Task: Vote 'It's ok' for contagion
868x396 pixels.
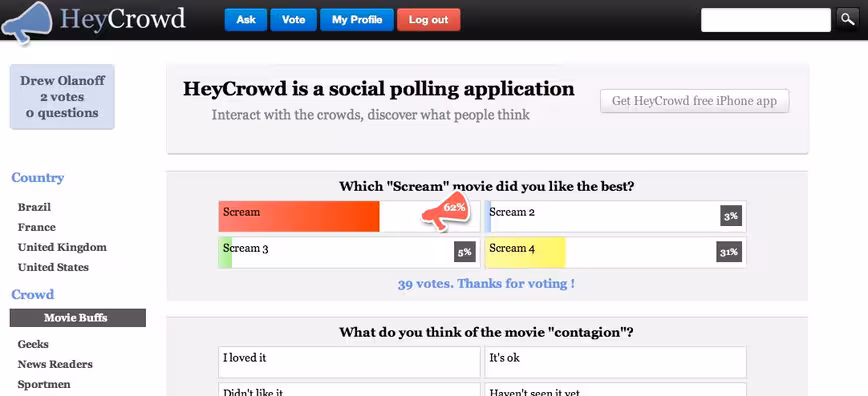Action: coord(616,362)
